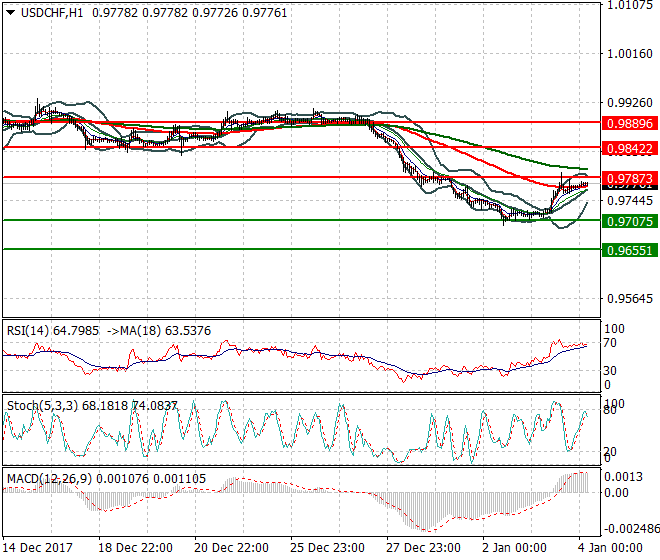Select the 0.97075 green support level label
Viewport: 660px width, 560px height.
(630, 221)
